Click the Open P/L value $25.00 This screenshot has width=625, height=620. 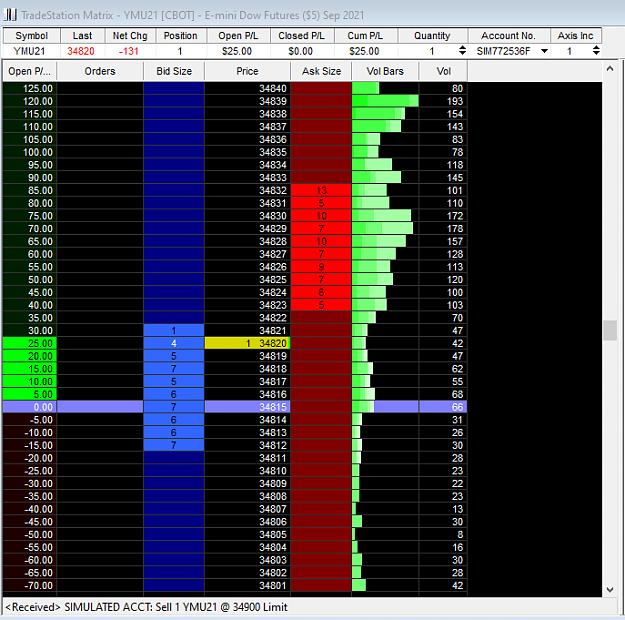(237, 51)
